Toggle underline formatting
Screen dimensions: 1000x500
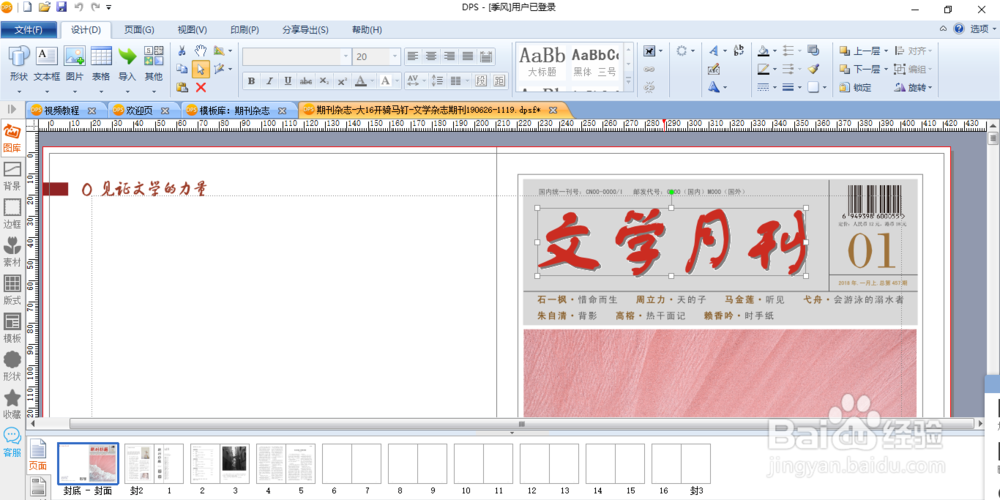[x=288, y=81]
